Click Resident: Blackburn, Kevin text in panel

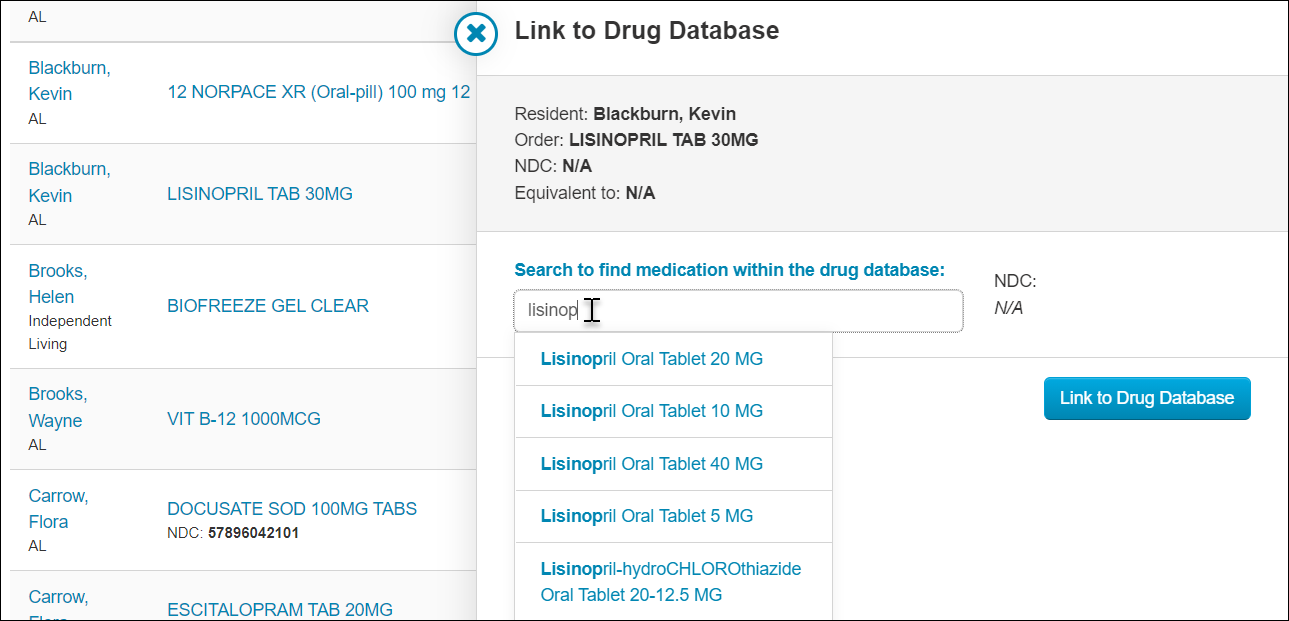click(625, 114)
